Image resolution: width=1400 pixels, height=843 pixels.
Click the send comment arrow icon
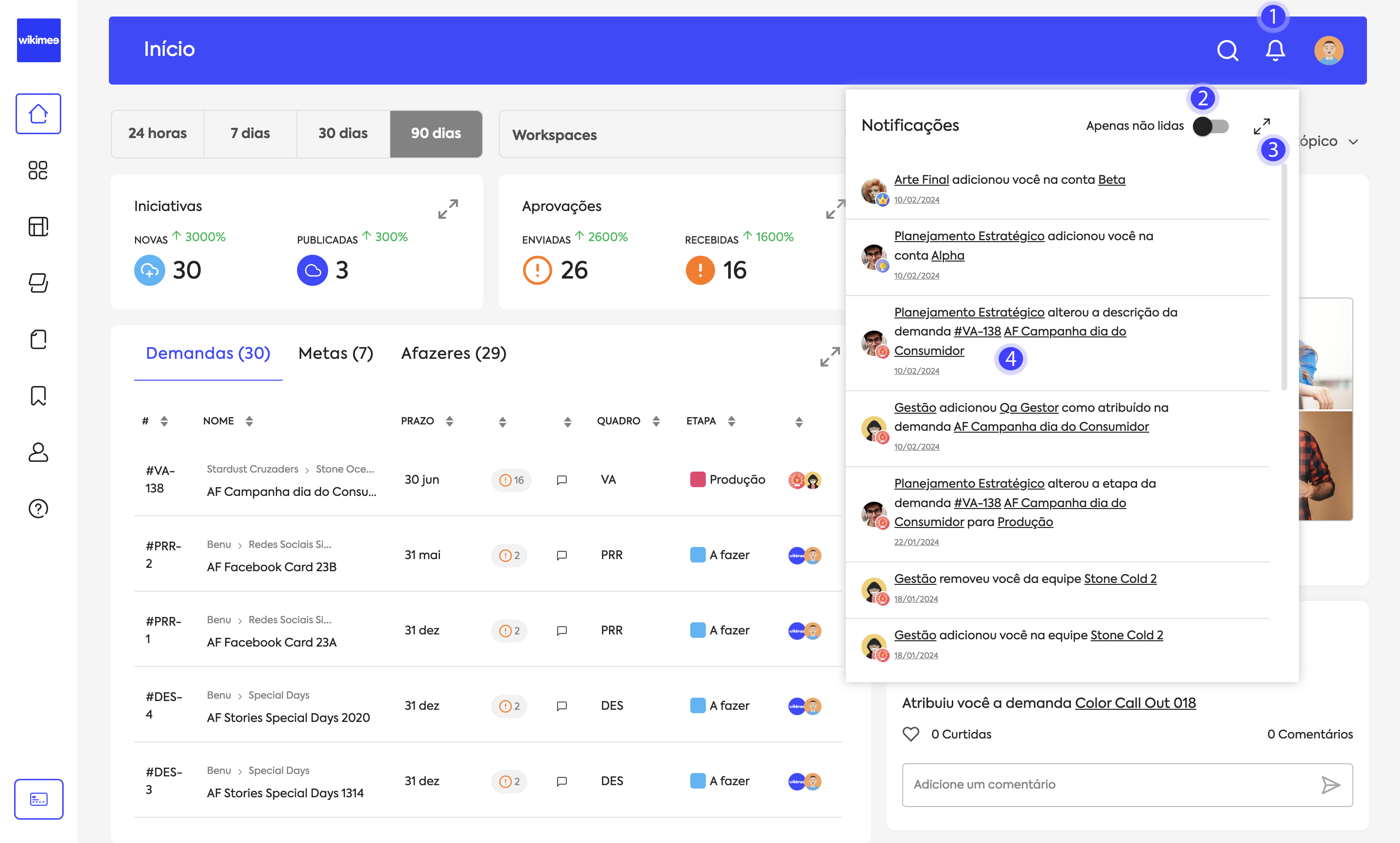click(1330, 785)
